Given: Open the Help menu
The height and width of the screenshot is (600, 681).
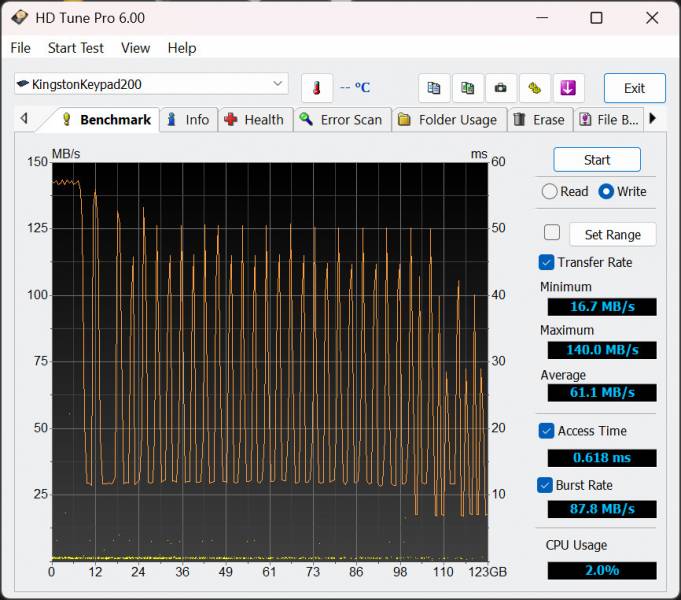Looking at the screenshot, I should (x=182, y=48).
